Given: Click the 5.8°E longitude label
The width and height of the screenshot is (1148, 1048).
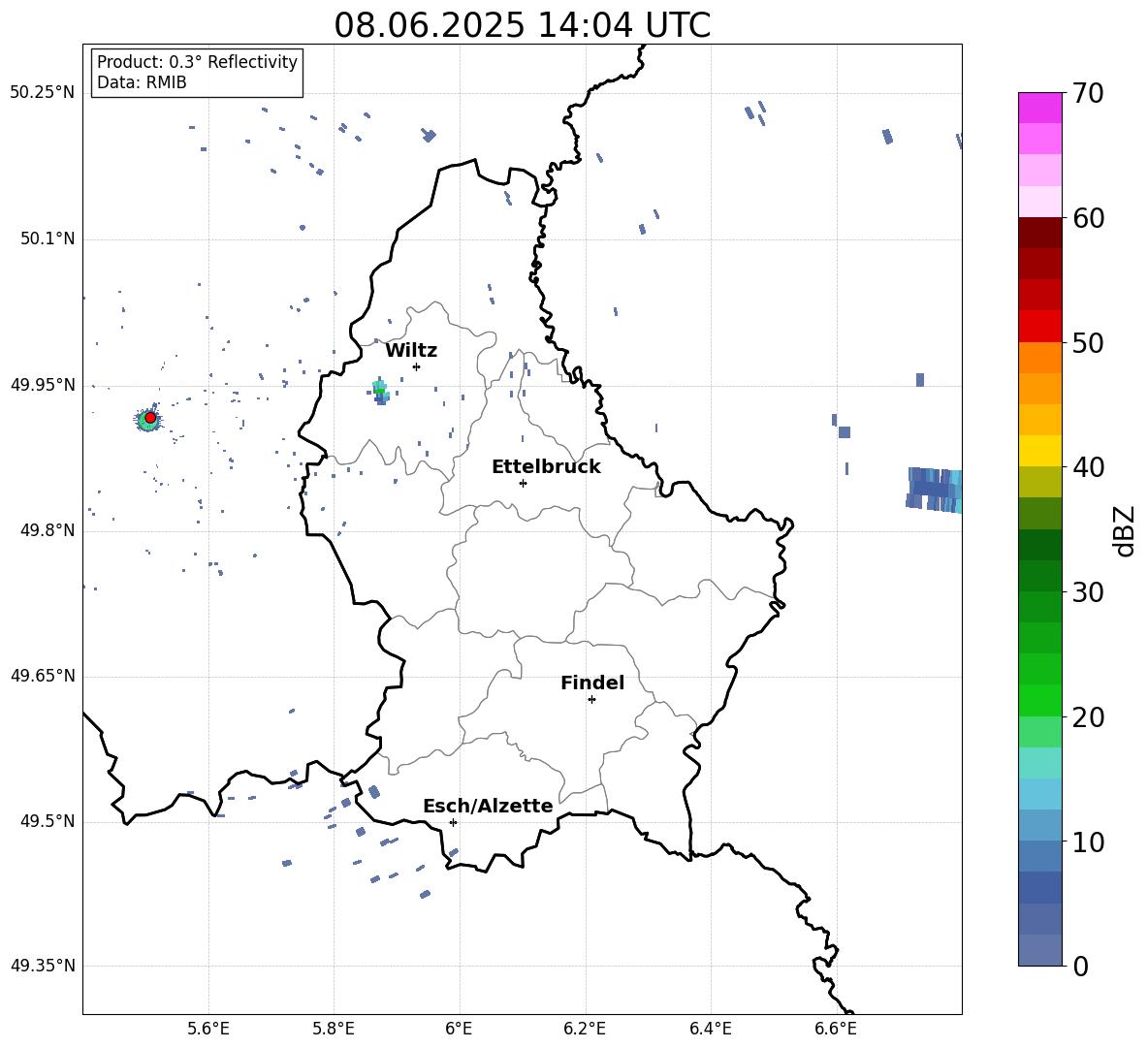Looking at the screenshot, I should 334,1029.
